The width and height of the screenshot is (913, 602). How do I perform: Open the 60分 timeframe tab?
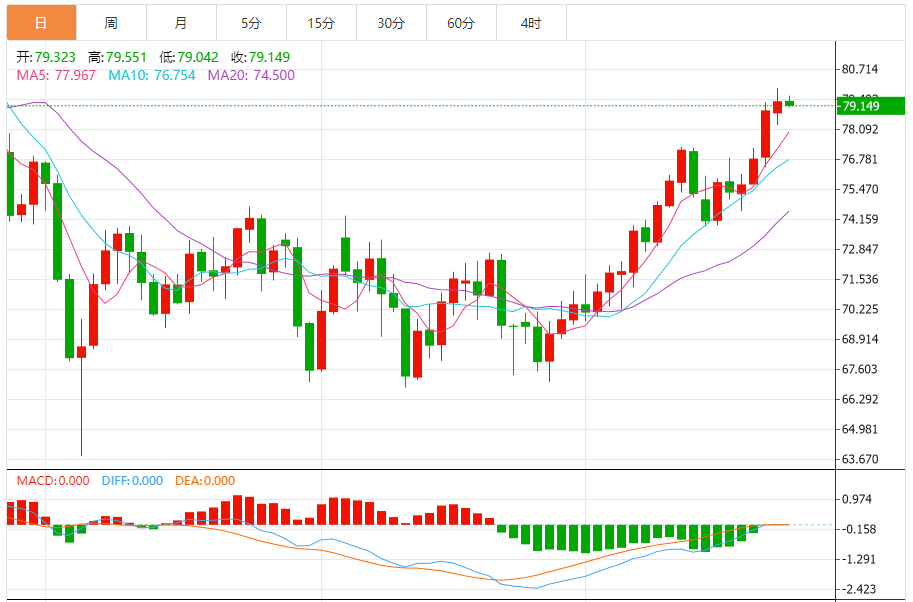(x=461, y=23)
